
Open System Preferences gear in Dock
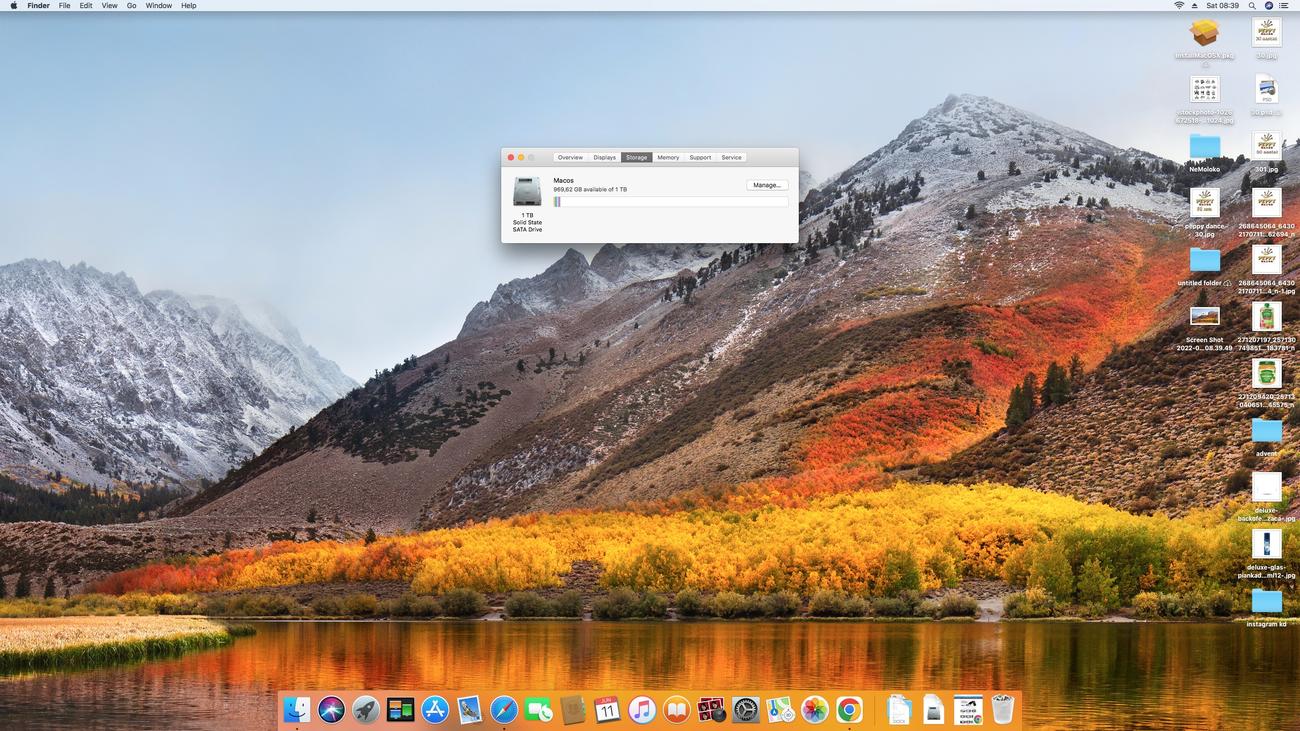(745, 709)
